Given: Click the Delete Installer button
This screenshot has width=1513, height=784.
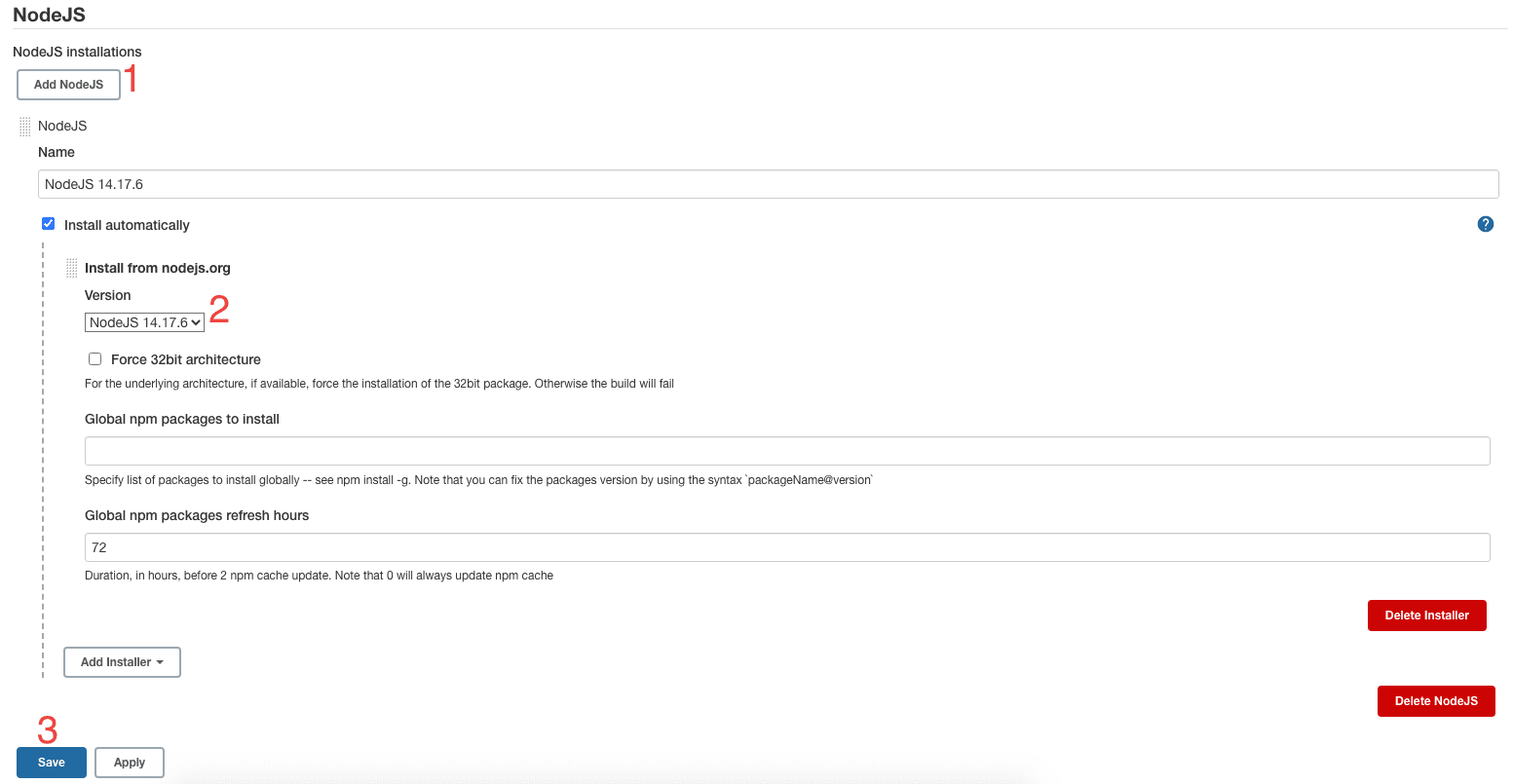Looking at the screenshot, I should [1426, 616].
